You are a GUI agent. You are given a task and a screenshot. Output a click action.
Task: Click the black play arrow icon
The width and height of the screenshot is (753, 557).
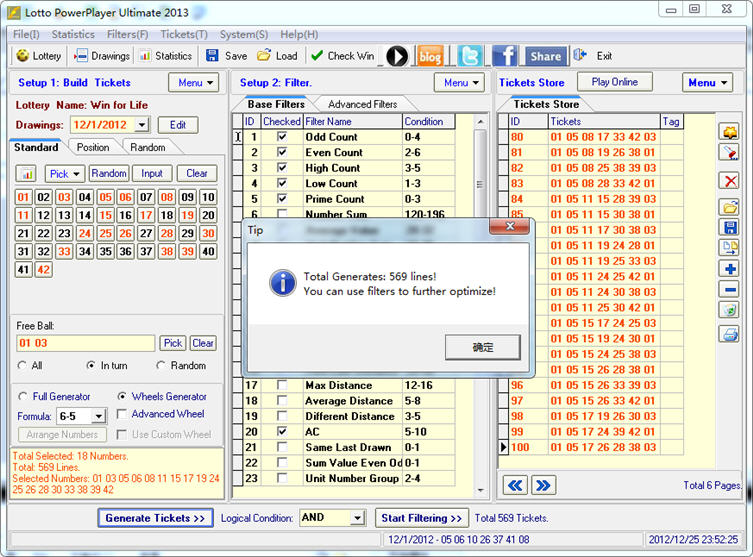pyautogui.click(x=397, y=57)
